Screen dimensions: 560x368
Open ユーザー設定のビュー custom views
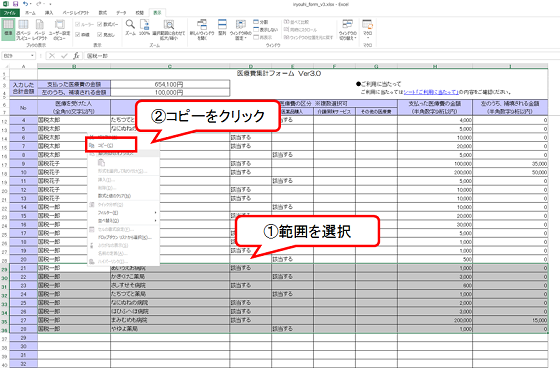pos(59,29)
